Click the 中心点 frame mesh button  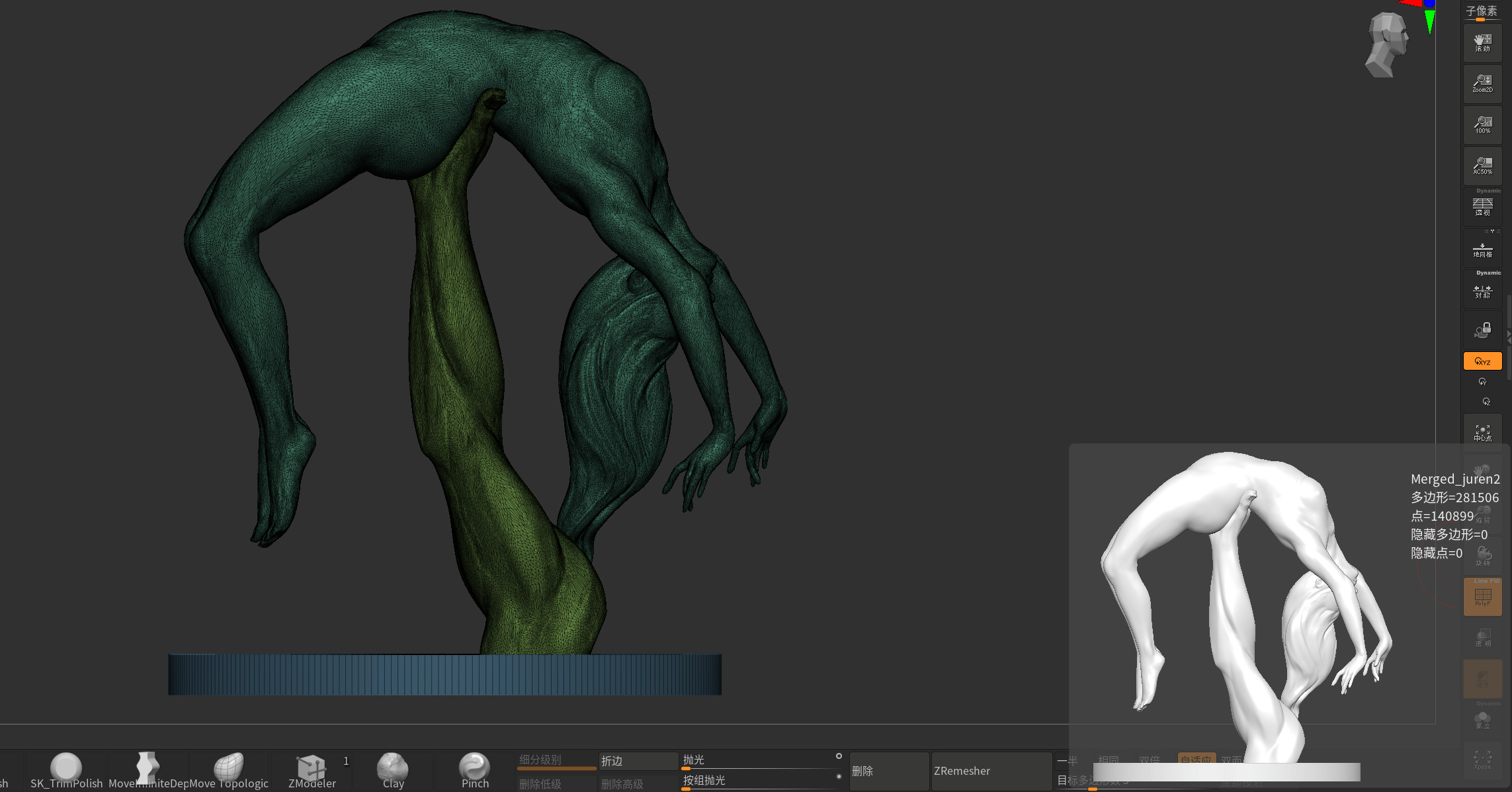tap(1482, 433)
